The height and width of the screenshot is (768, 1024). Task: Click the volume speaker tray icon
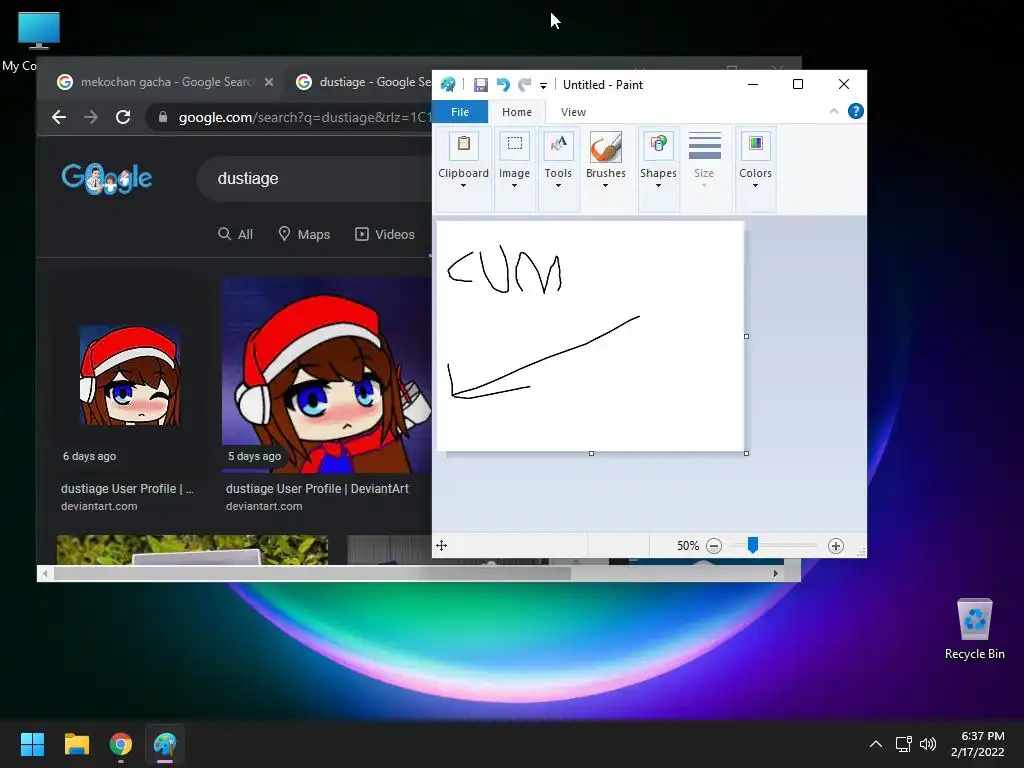(927, 744)
